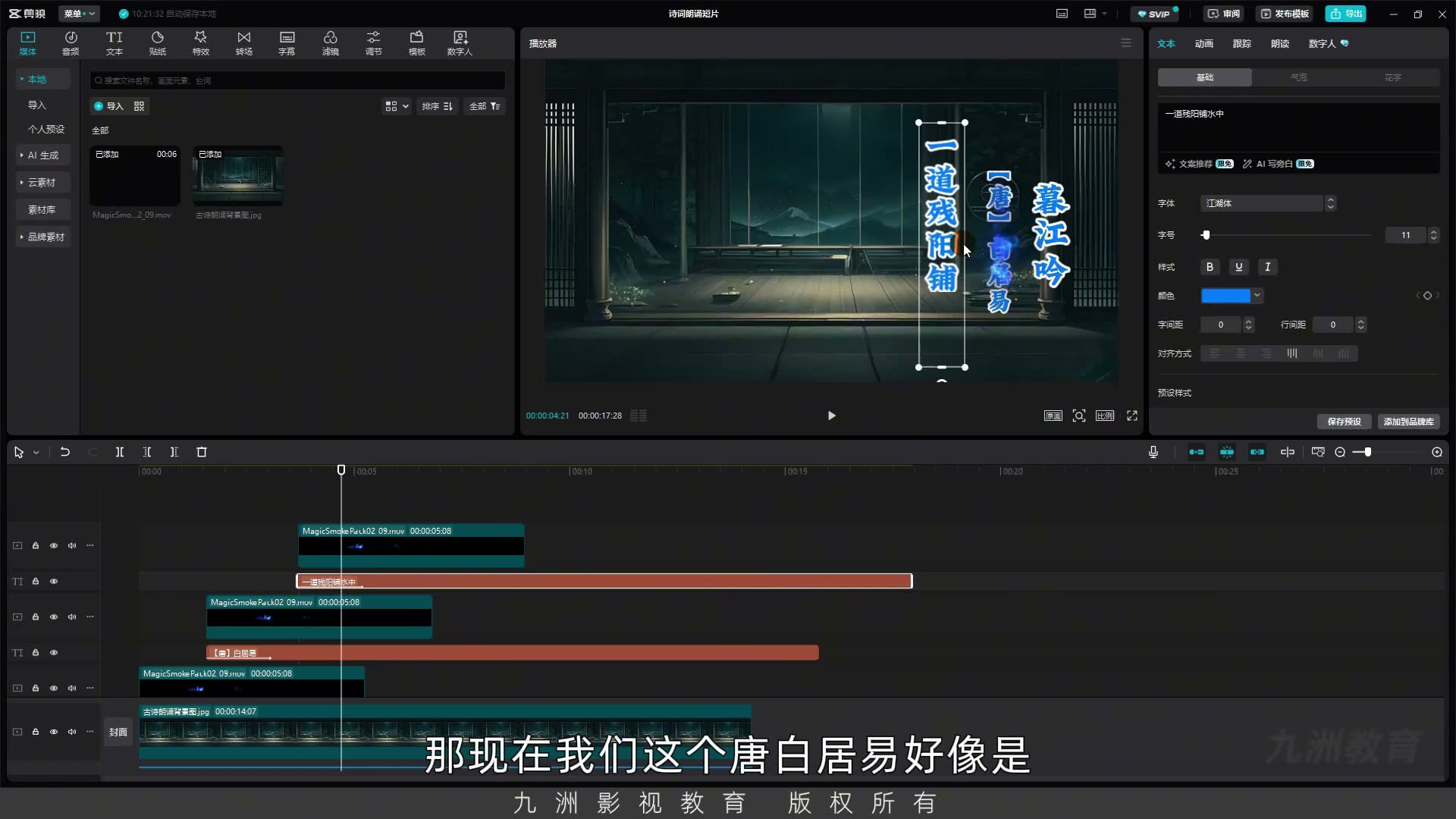Image resolution: width=1456 pixels, height=819 pixels.
Task: Switch to the 气泡 bubble sub-tab
Action: click(x=1299, y=77)
